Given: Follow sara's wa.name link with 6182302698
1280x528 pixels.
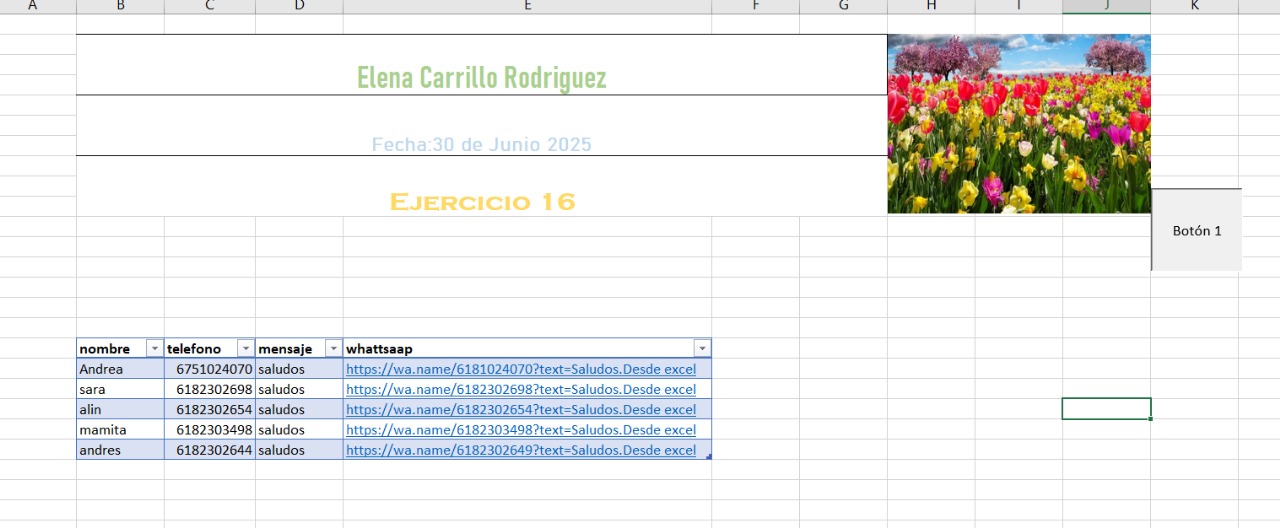Looking at the screenshot, I should click(520, 389).
